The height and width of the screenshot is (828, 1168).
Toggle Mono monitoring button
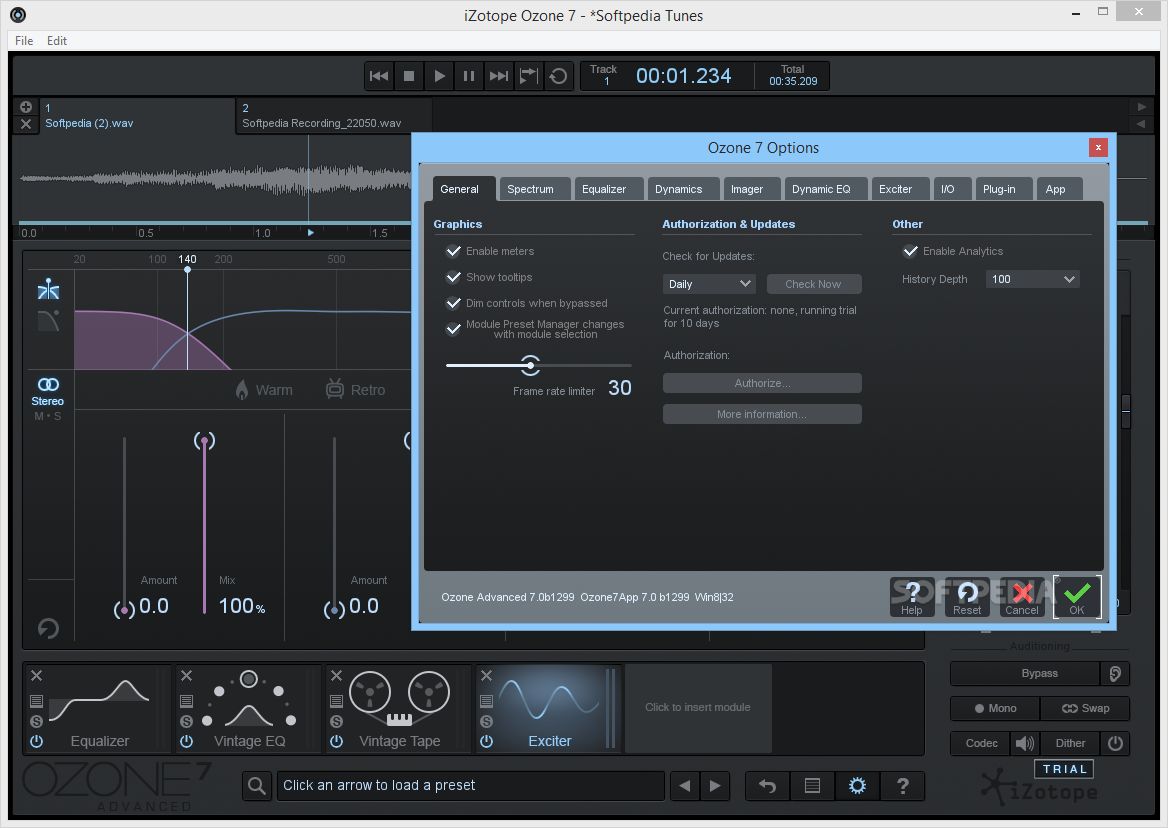(995, 708)
